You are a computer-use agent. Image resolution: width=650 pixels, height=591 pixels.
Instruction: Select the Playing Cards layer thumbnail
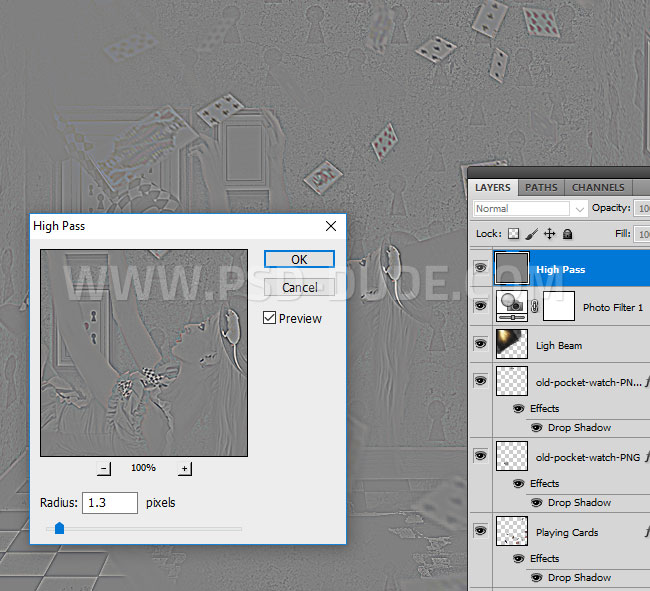point(512,530)
